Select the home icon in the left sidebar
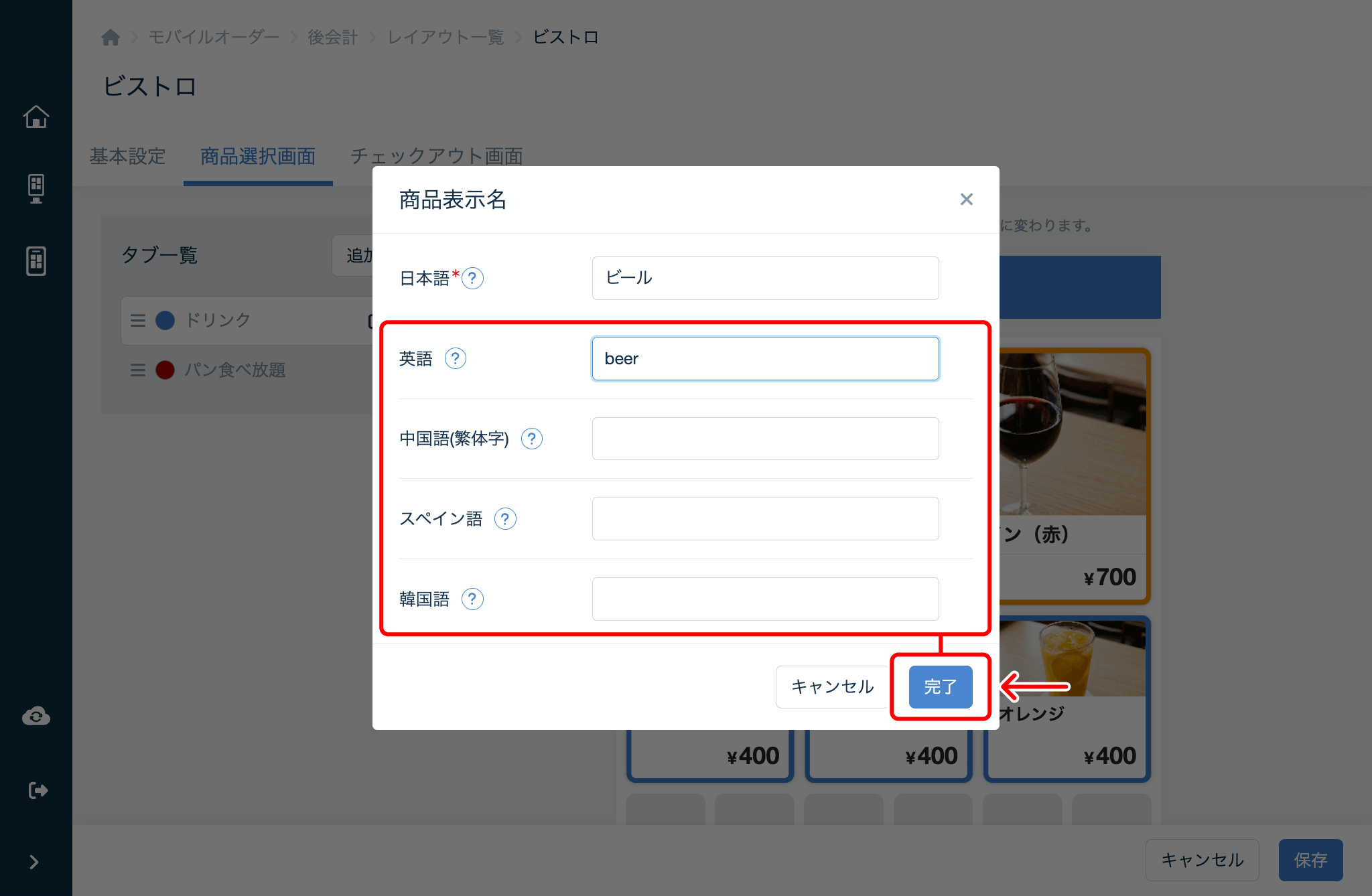 tap(36, 116)
